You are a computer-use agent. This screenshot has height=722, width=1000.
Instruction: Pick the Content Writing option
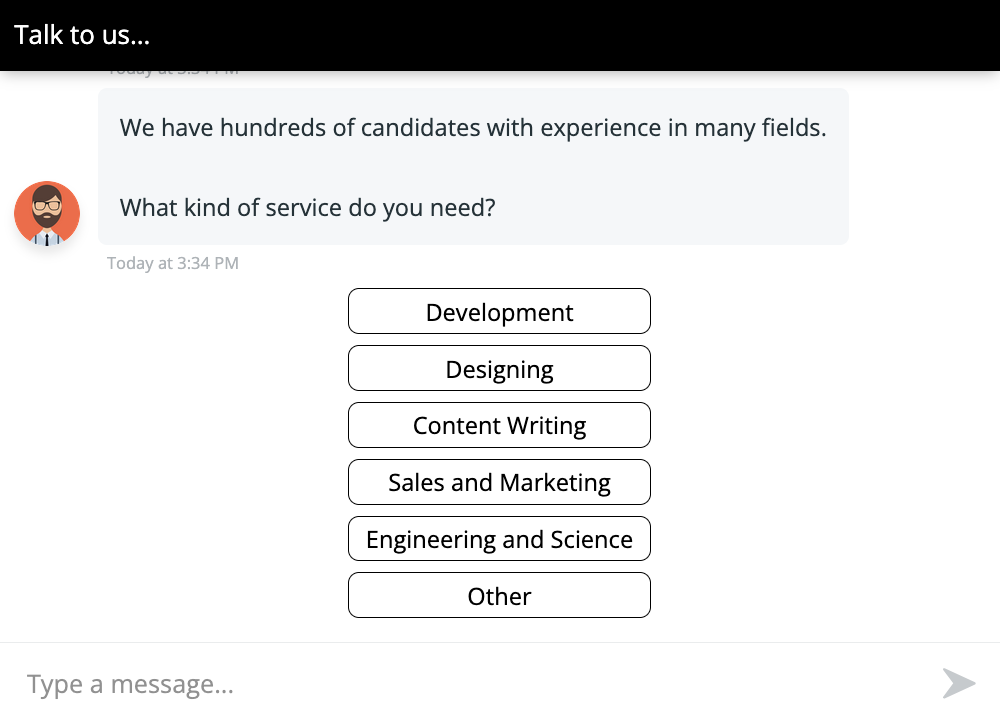(x=499, y=425)
